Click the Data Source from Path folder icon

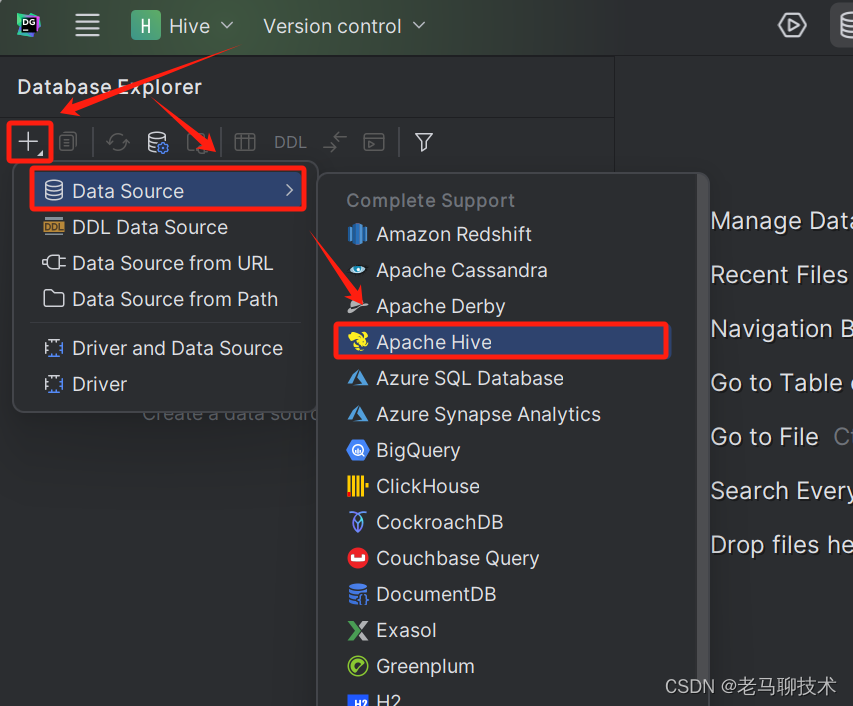click(54, 299)
